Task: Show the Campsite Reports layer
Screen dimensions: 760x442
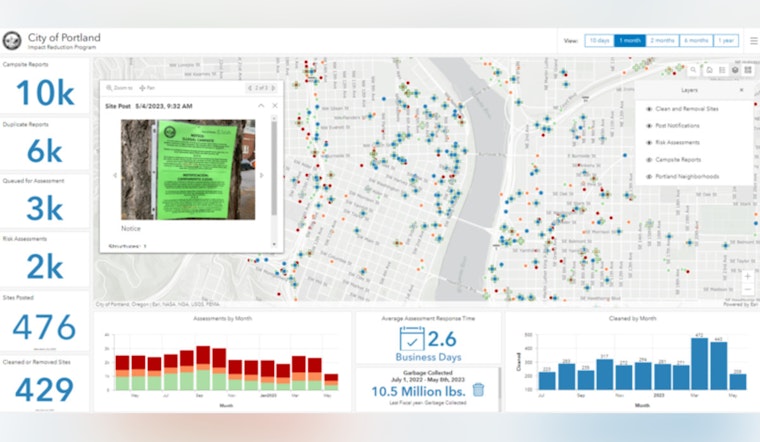Action: [649, 160]
